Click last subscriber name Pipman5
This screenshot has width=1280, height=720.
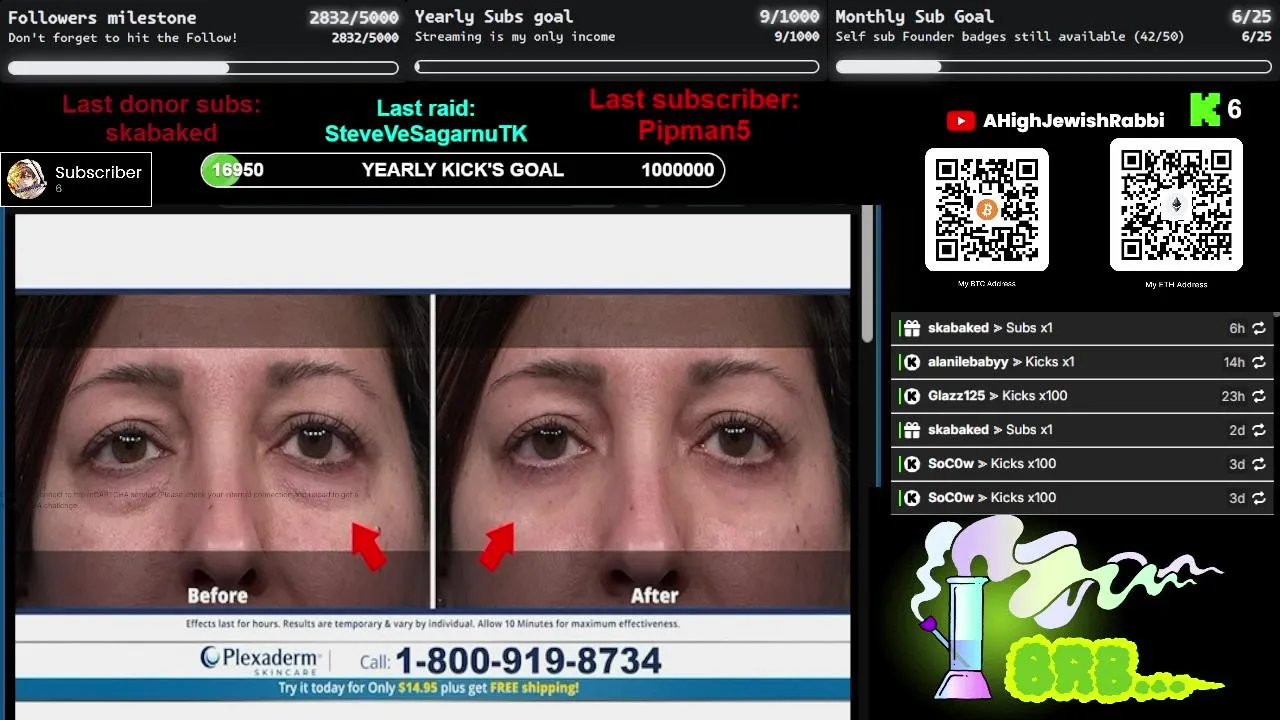pos(694,131)
